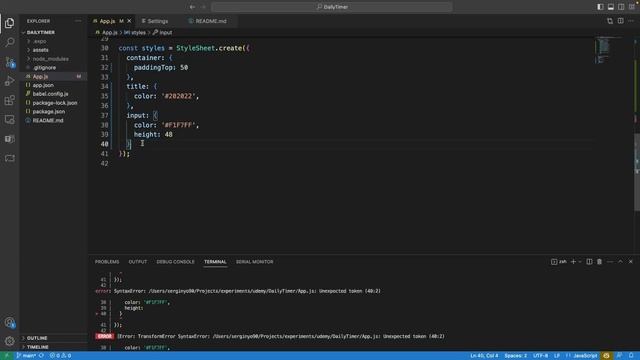The height and width of the screenshot is (360, 640).
Task: Kill terminal with the trash icon
Action: (x=599, y=262)
